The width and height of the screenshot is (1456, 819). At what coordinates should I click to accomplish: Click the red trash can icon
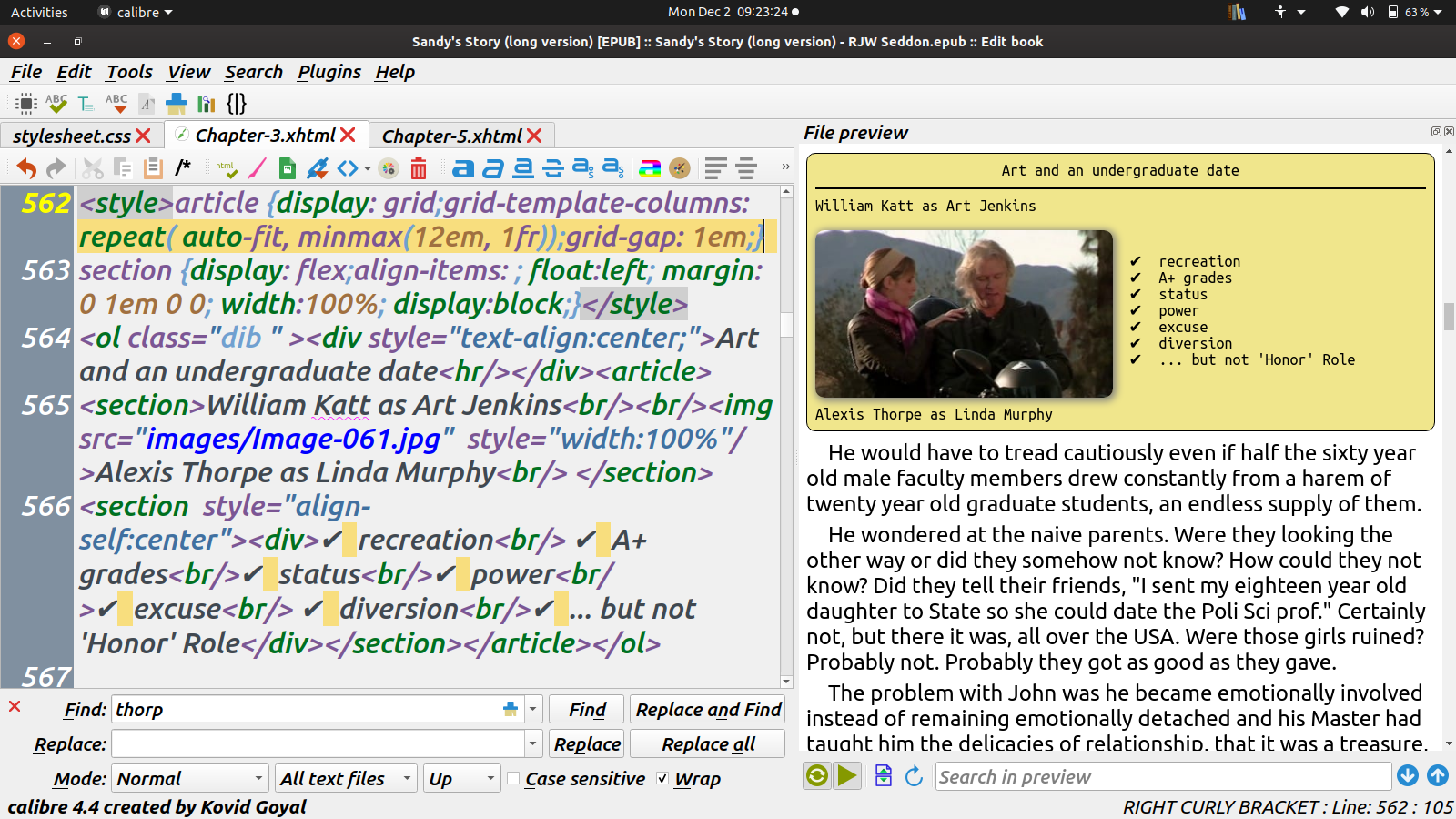(419, 168)
